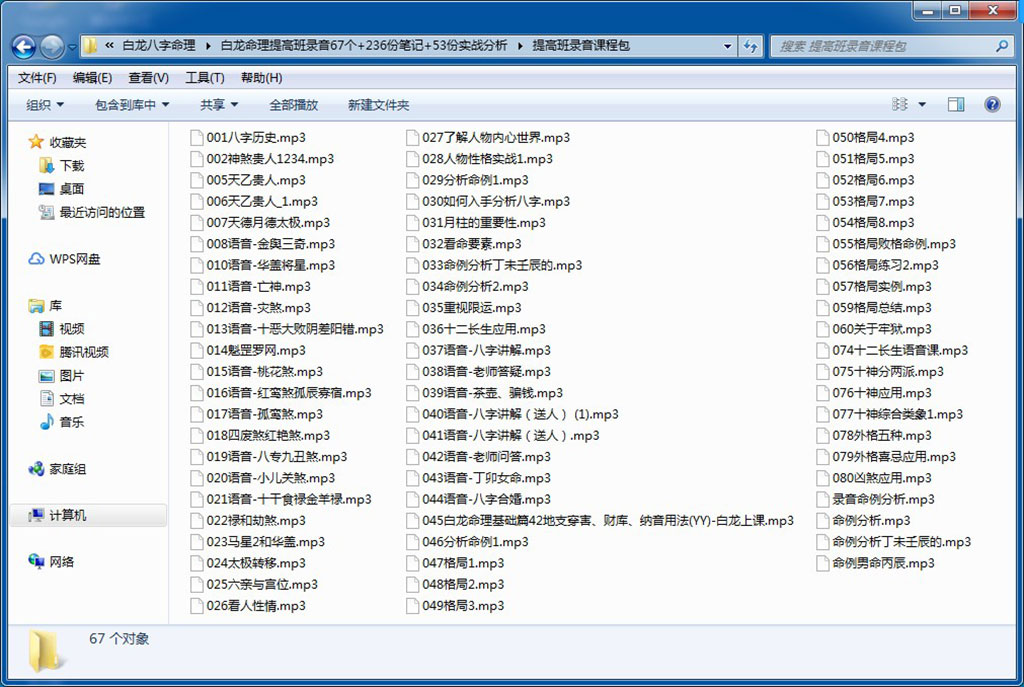Select file icon of 080凶煞应用.mp3
Viewport: 1024px width, 687px height.
[822, 478]
